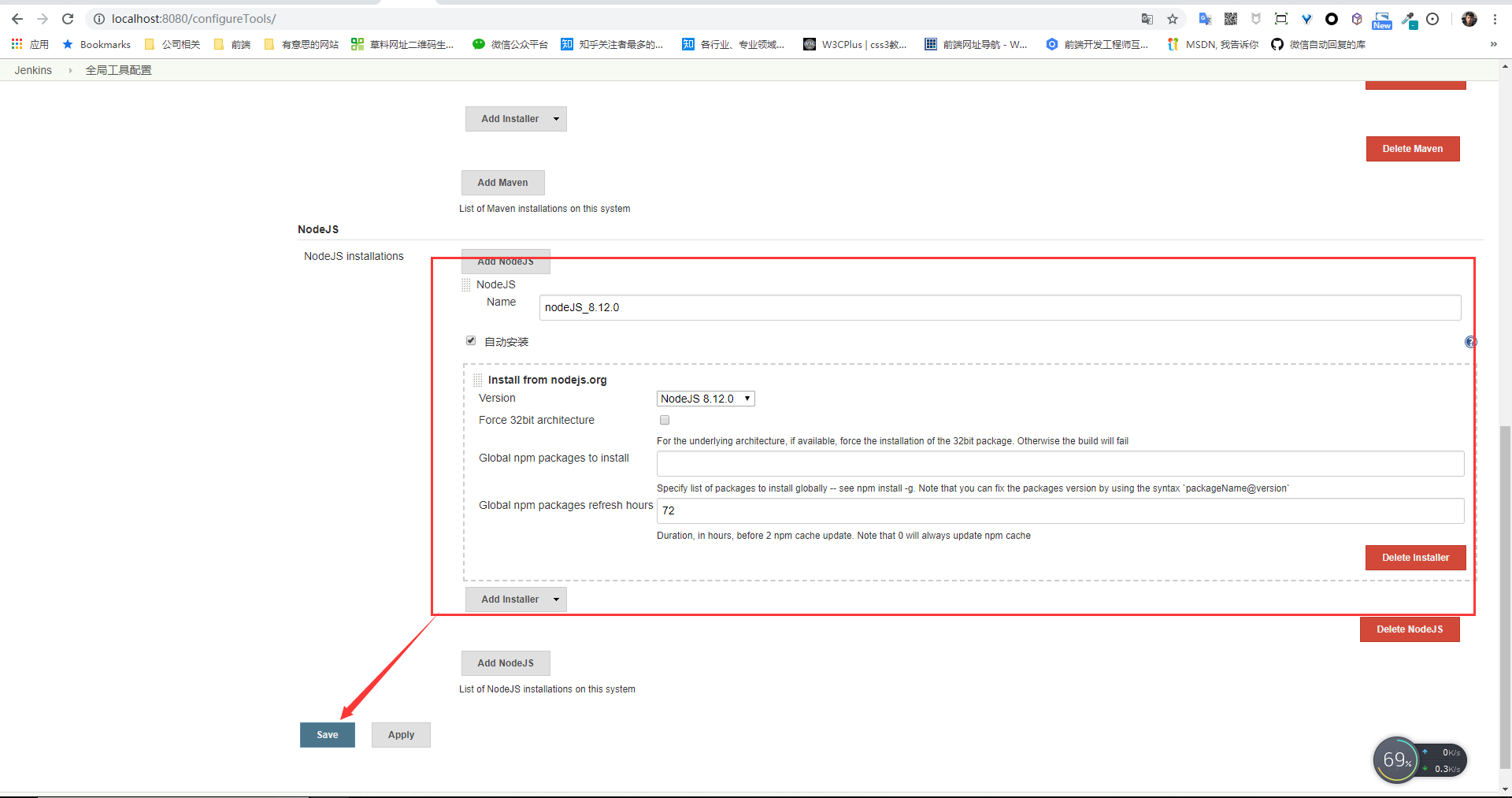1512x798 pixels.
Task: Open help for 自动安装 option
Action: (1470, 342)
